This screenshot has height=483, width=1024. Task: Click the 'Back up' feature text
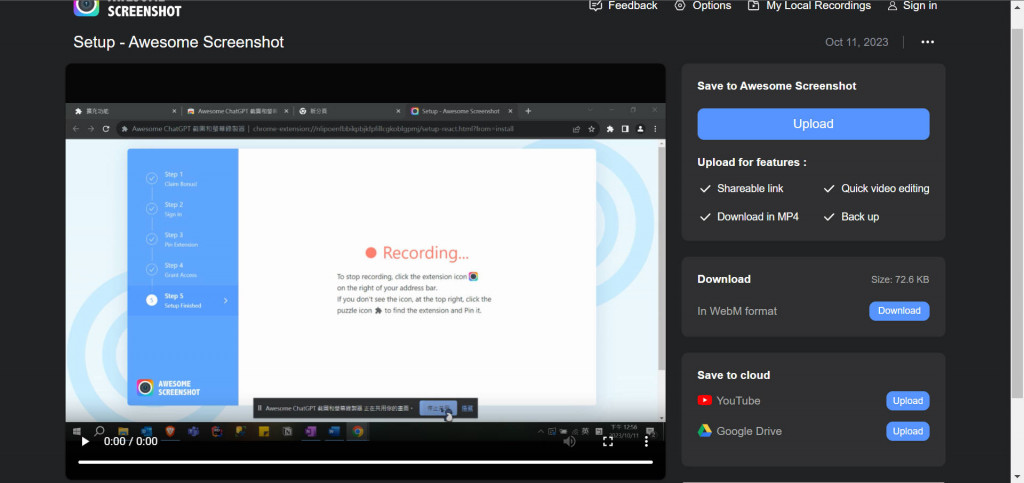tap(859, 217)
